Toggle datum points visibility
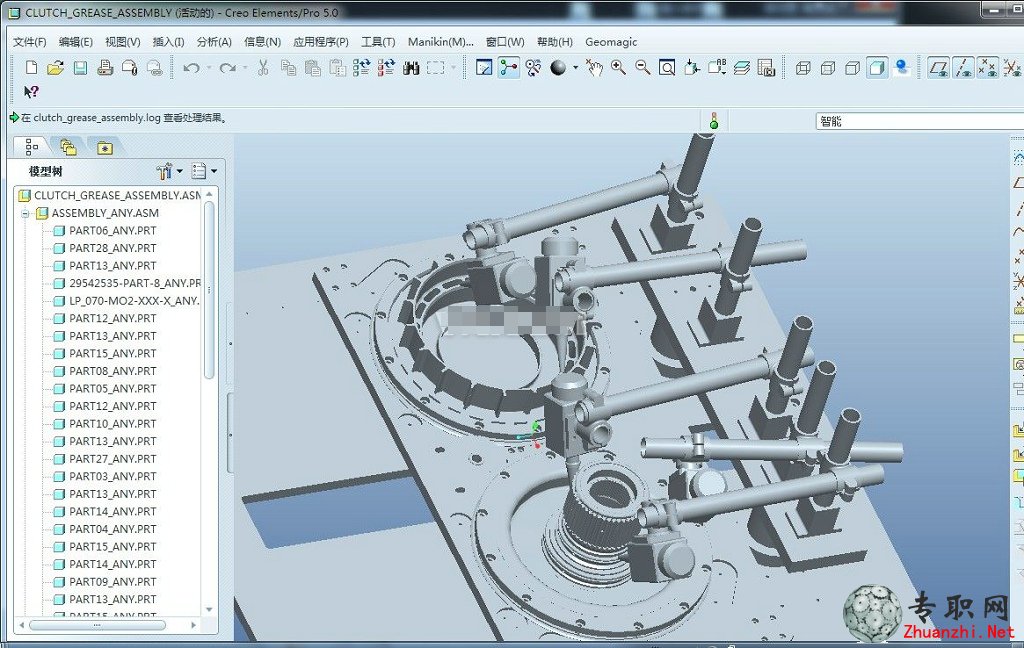Viewport: 1024px width, 648px height. (x=987, y=67)
